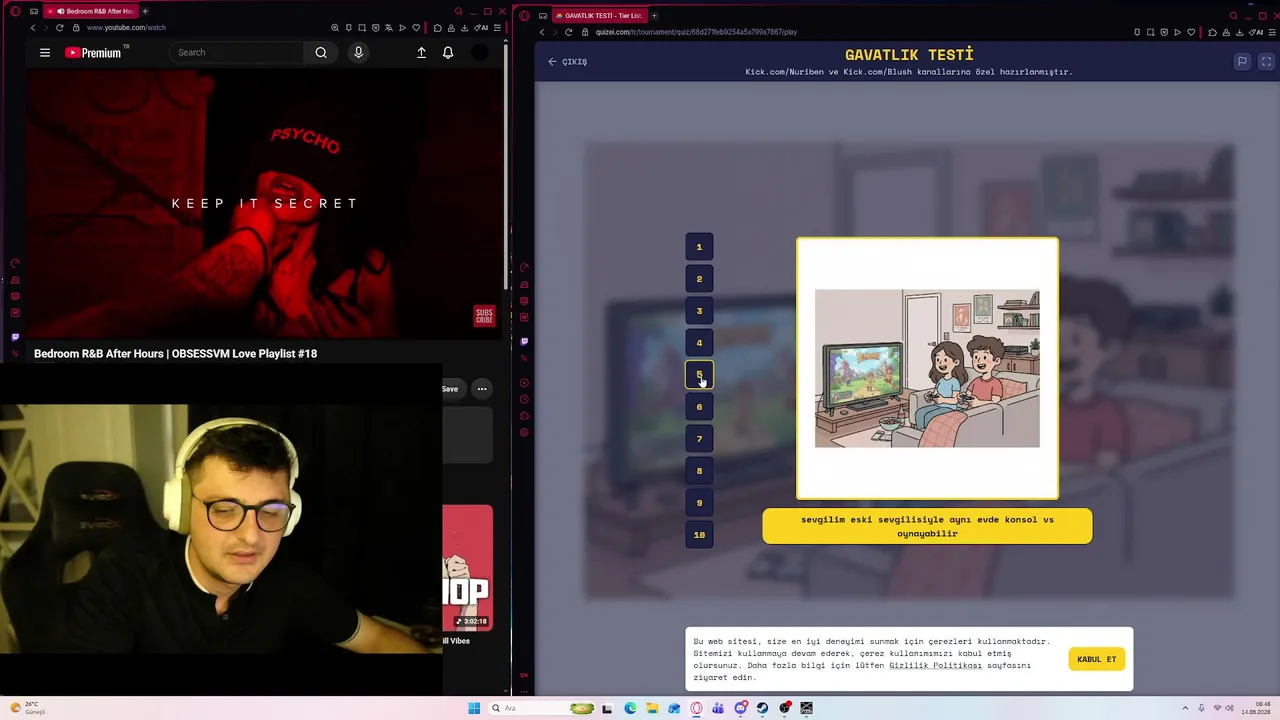Viewport: 1280px width, 720px height.
Task: Open the YouTube account avatar menu
Action: point(480,53)
